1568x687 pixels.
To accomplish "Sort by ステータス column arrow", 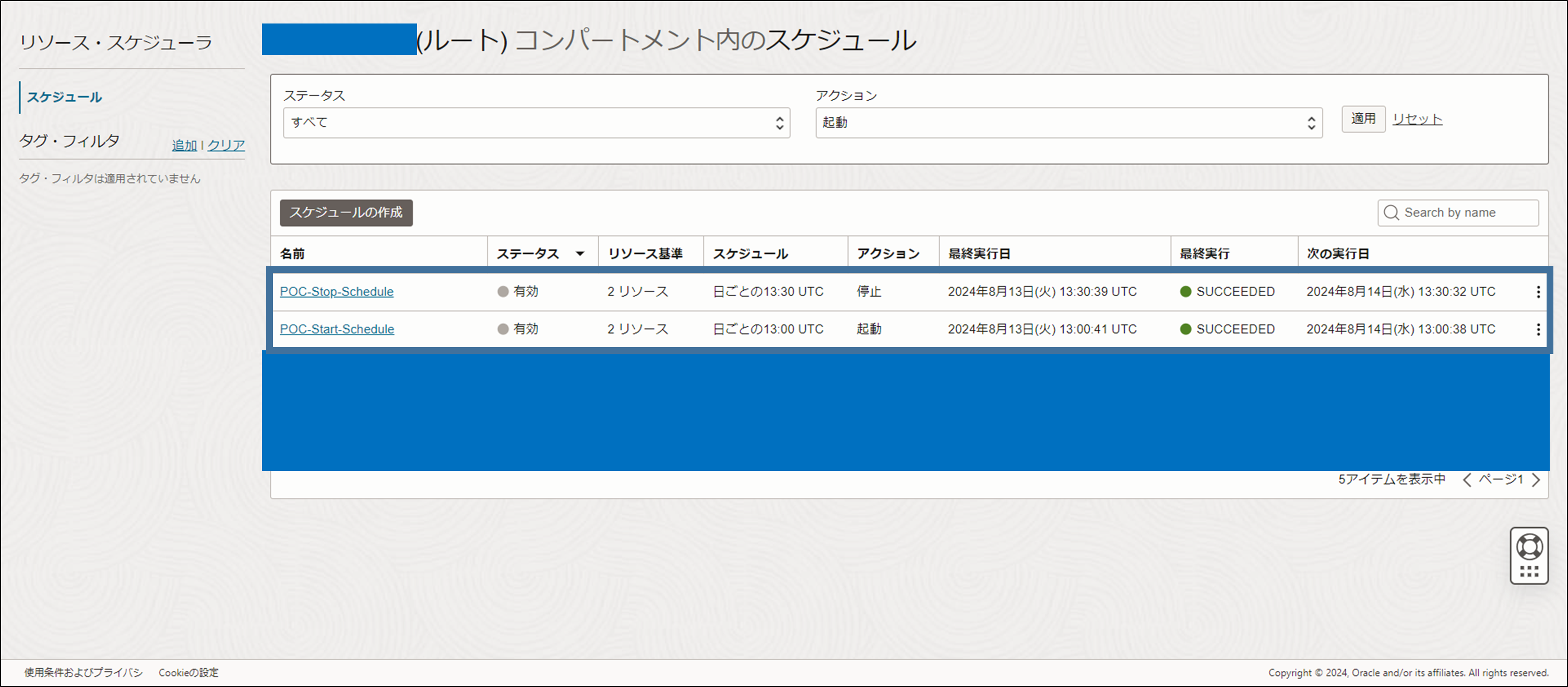I will (580, 254).
